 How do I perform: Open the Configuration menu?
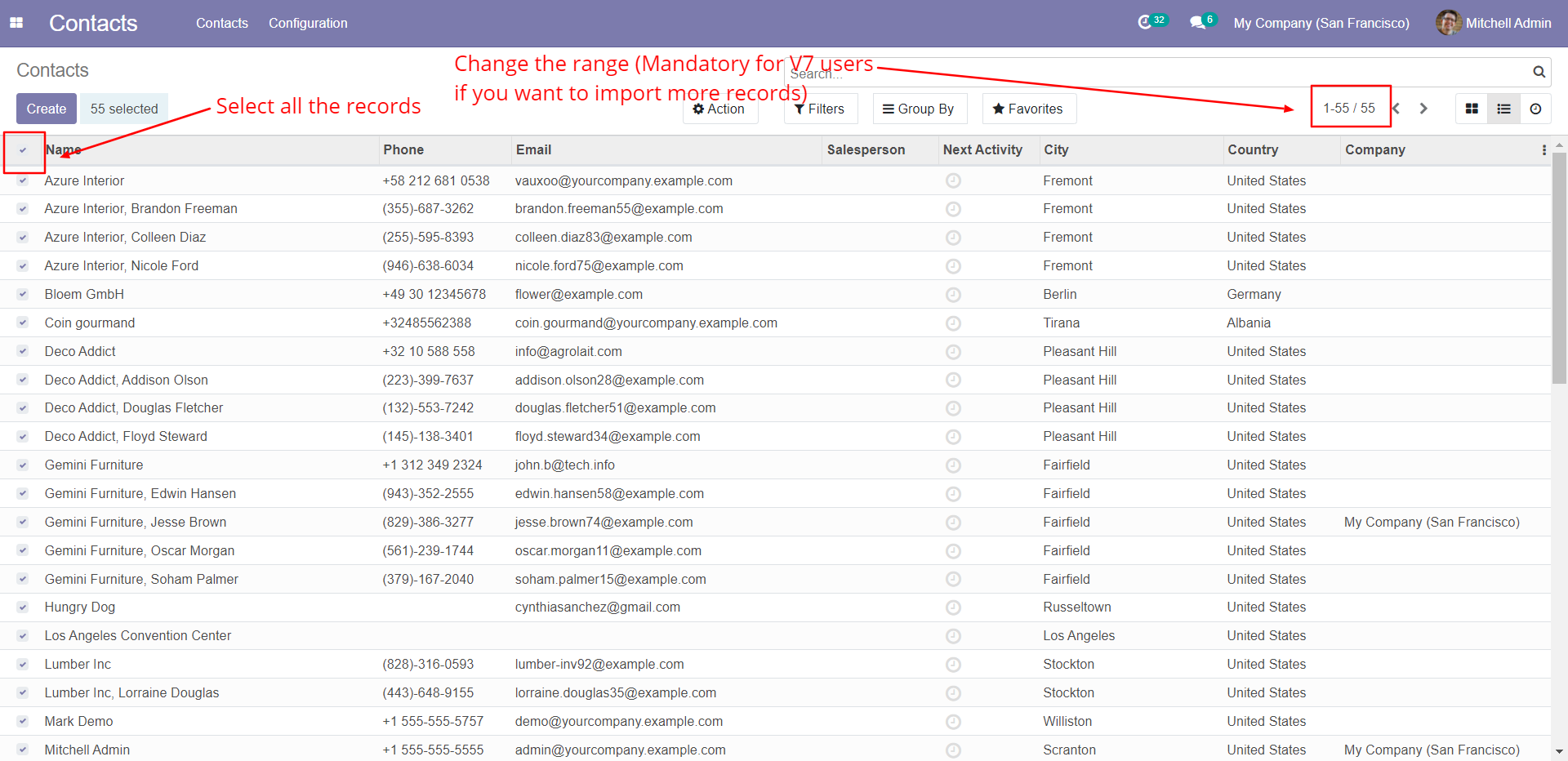click(x=308, y=23)
